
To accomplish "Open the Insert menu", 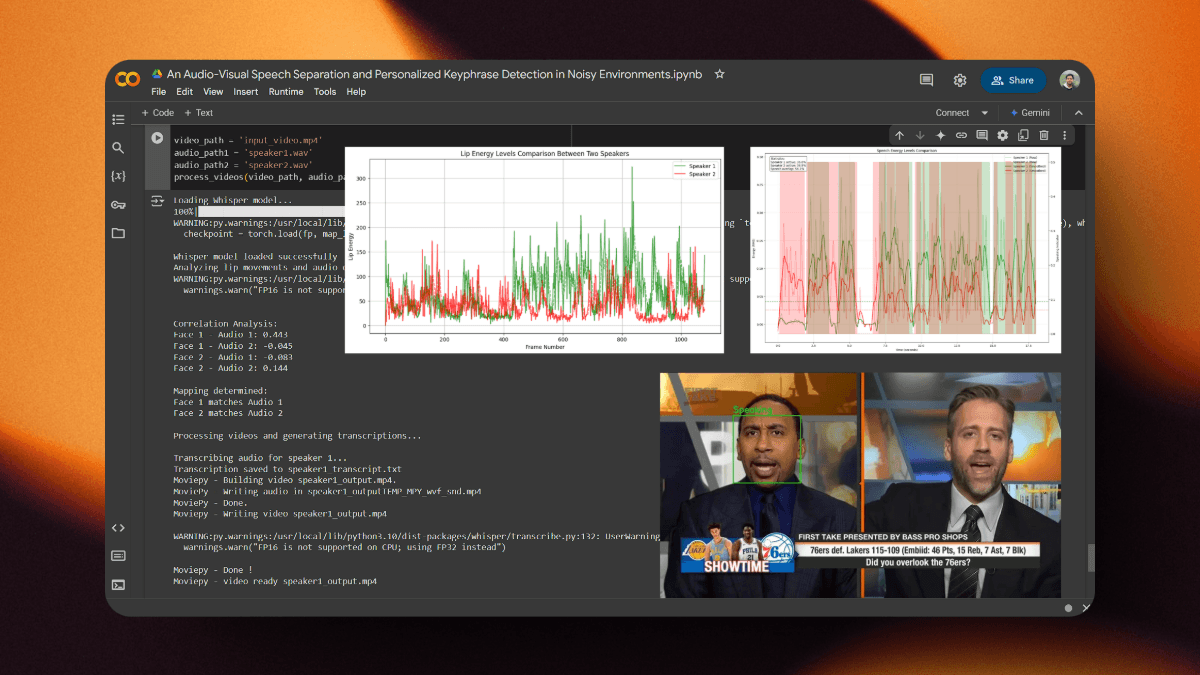I will tap(245, 92).
